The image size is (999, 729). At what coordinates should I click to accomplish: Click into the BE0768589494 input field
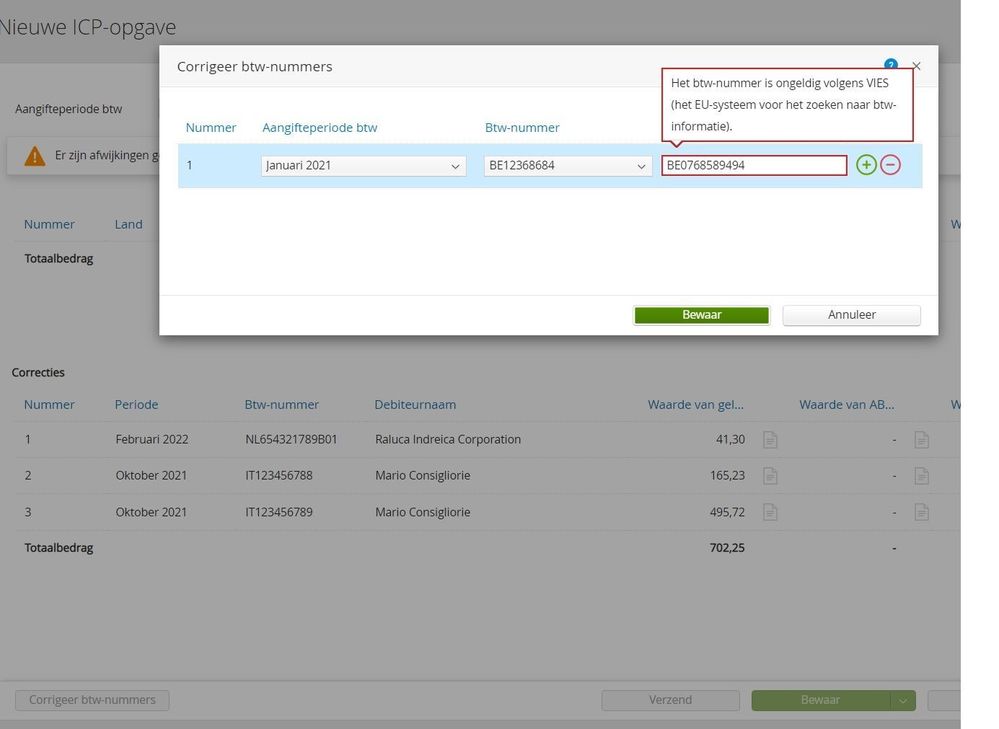[x=754, y=166]
